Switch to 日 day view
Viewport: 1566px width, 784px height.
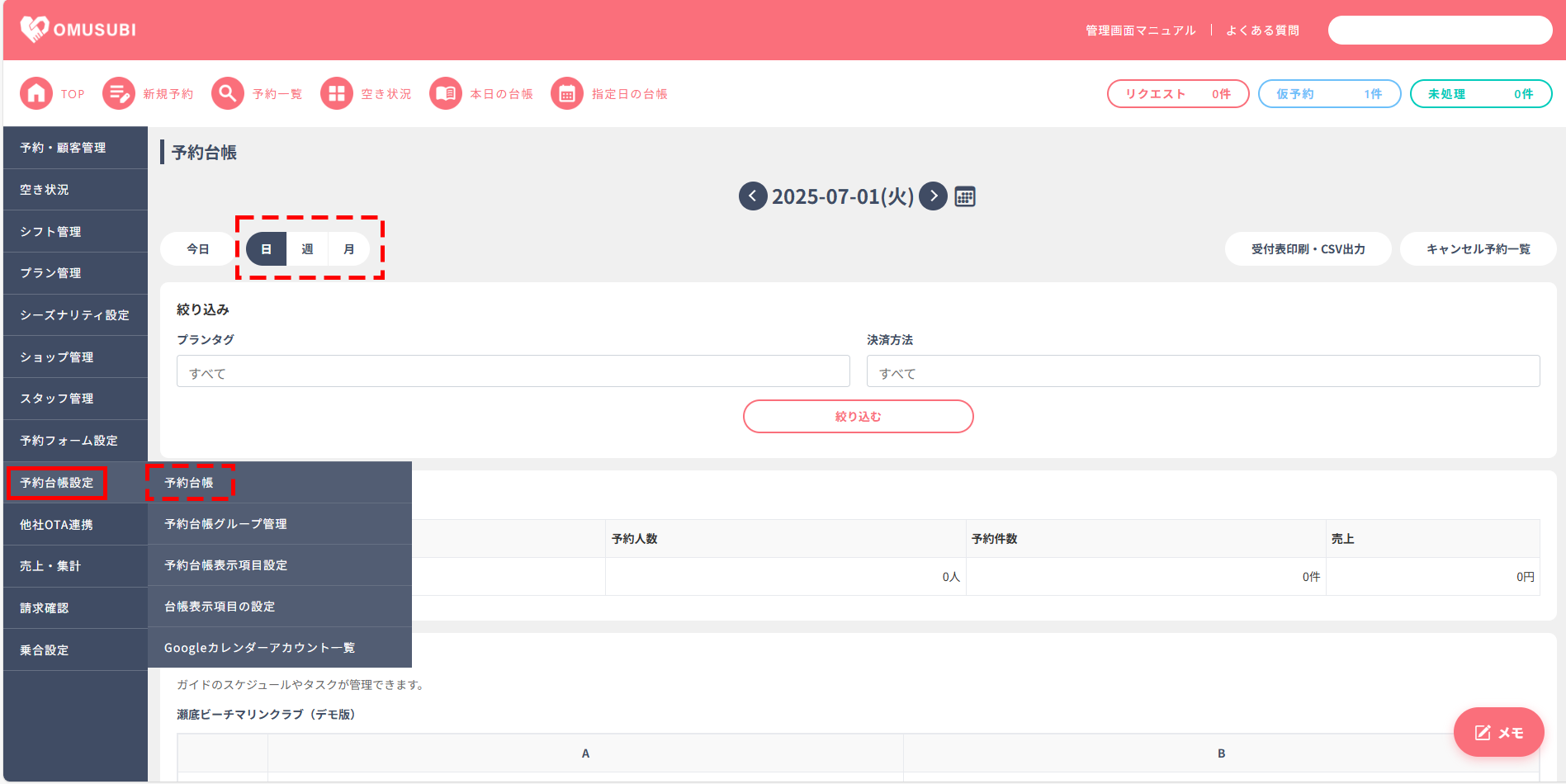click(x=266, y=249)
